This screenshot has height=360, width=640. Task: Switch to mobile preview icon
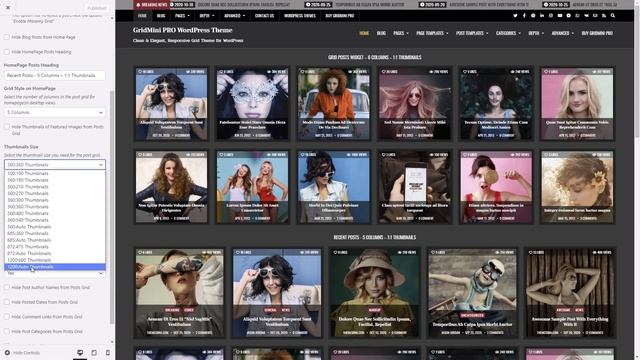[108, 353]
